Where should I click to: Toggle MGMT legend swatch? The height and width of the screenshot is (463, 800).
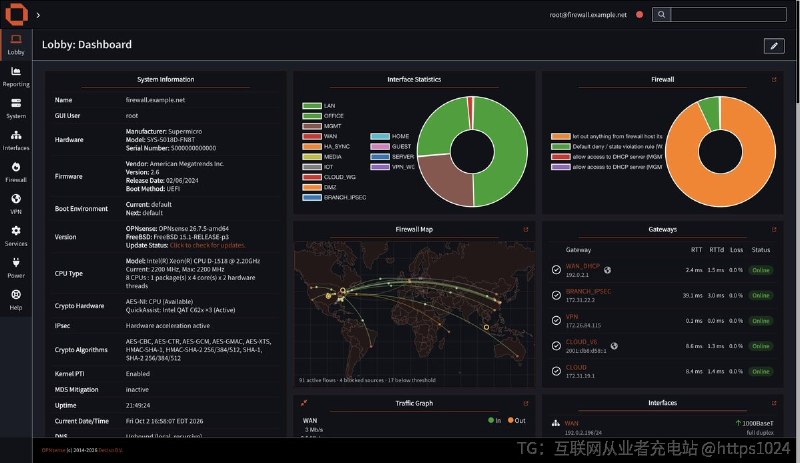(x=312, y=126)
